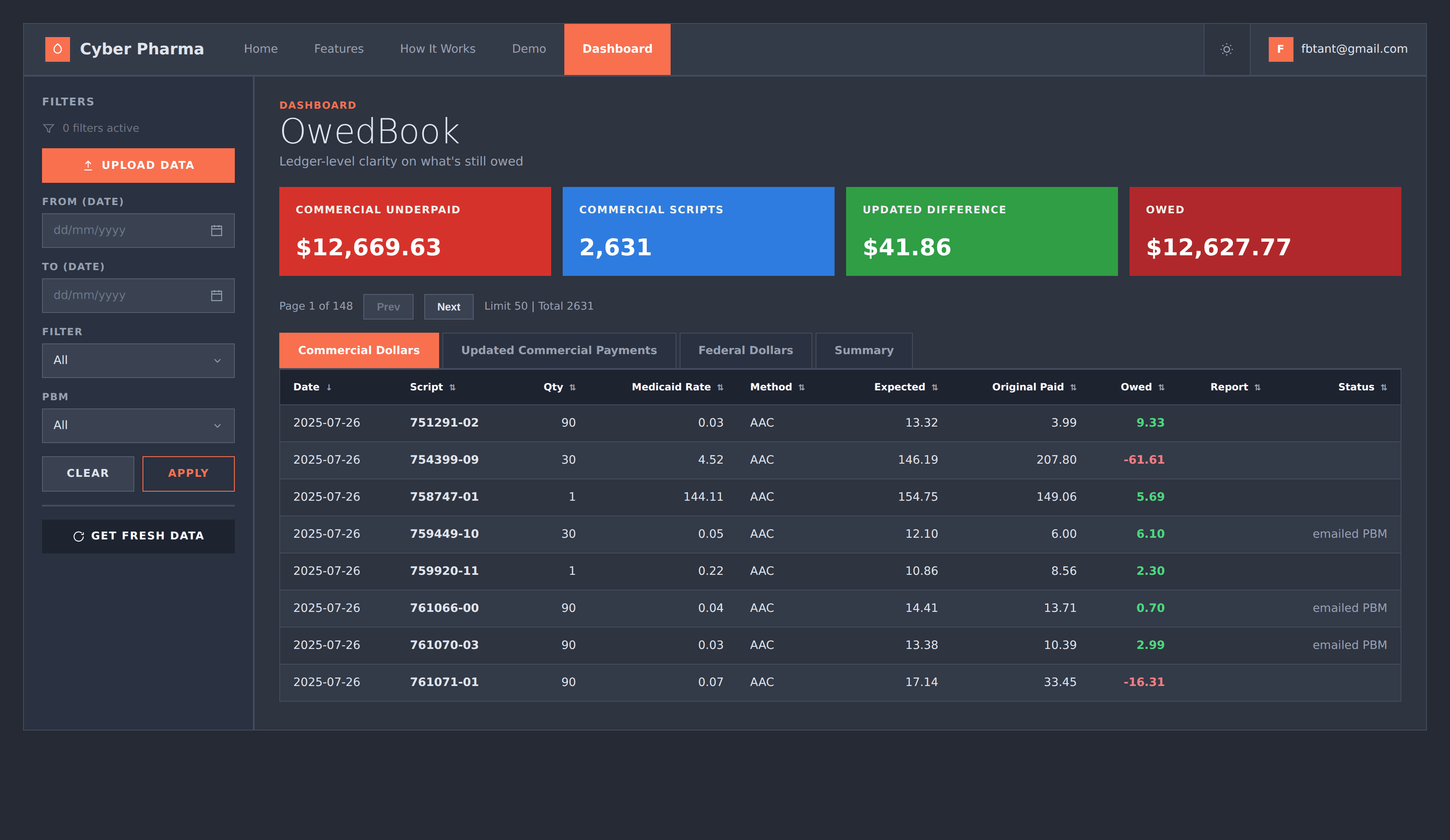Image resolution: width=1450 pixels, height=840 pixels.
Task: Select script 759449-10 cell
Action: click(444, 534)
